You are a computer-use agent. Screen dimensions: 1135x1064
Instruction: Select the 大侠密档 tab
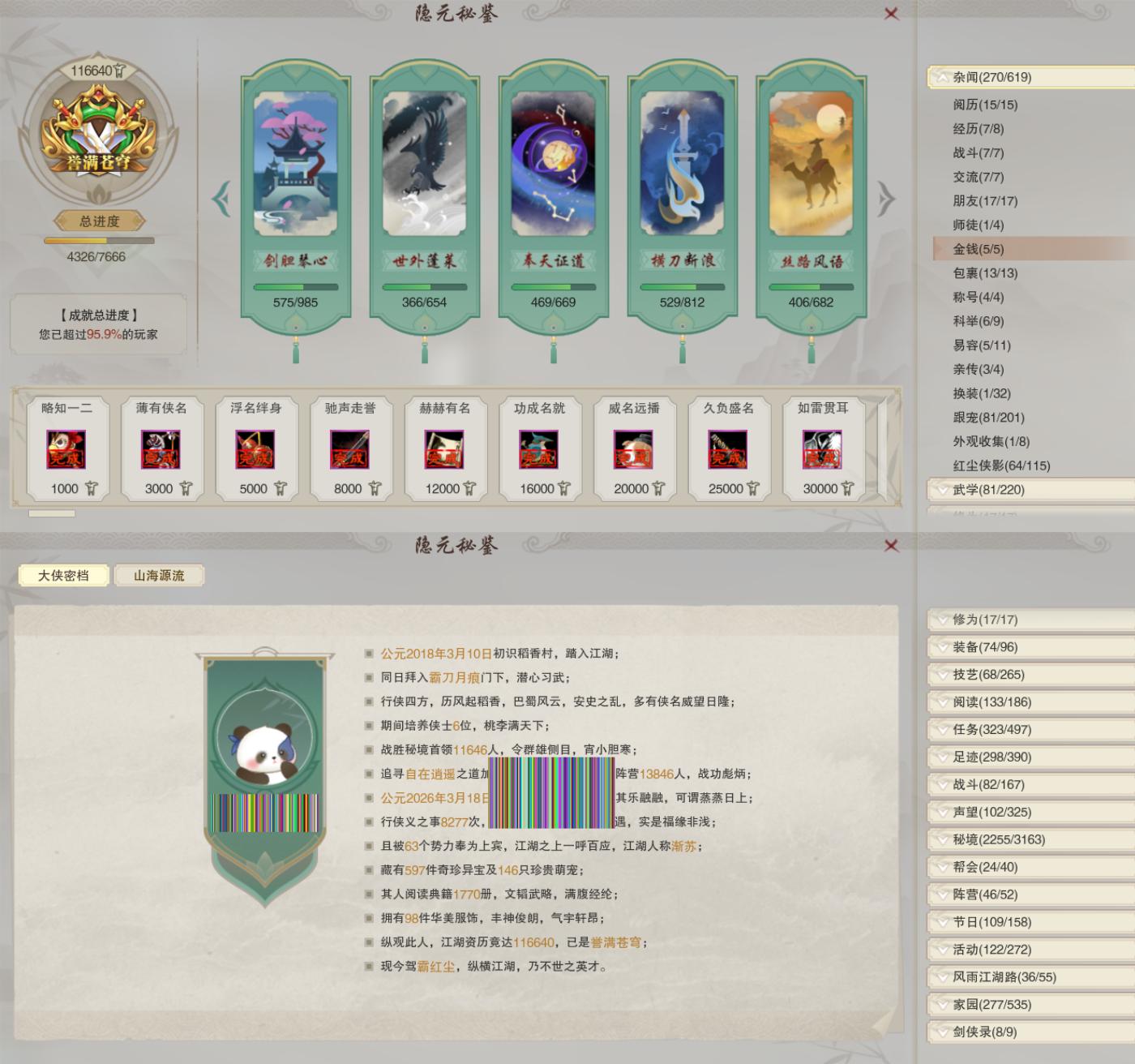point(63,576)
